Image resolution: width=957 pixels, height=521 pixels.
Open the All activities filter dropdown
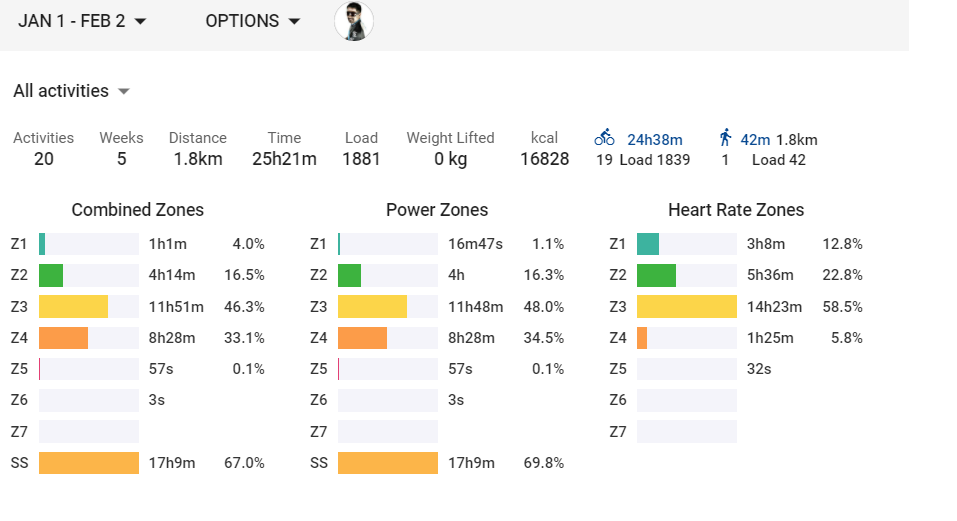click(71, 91)
